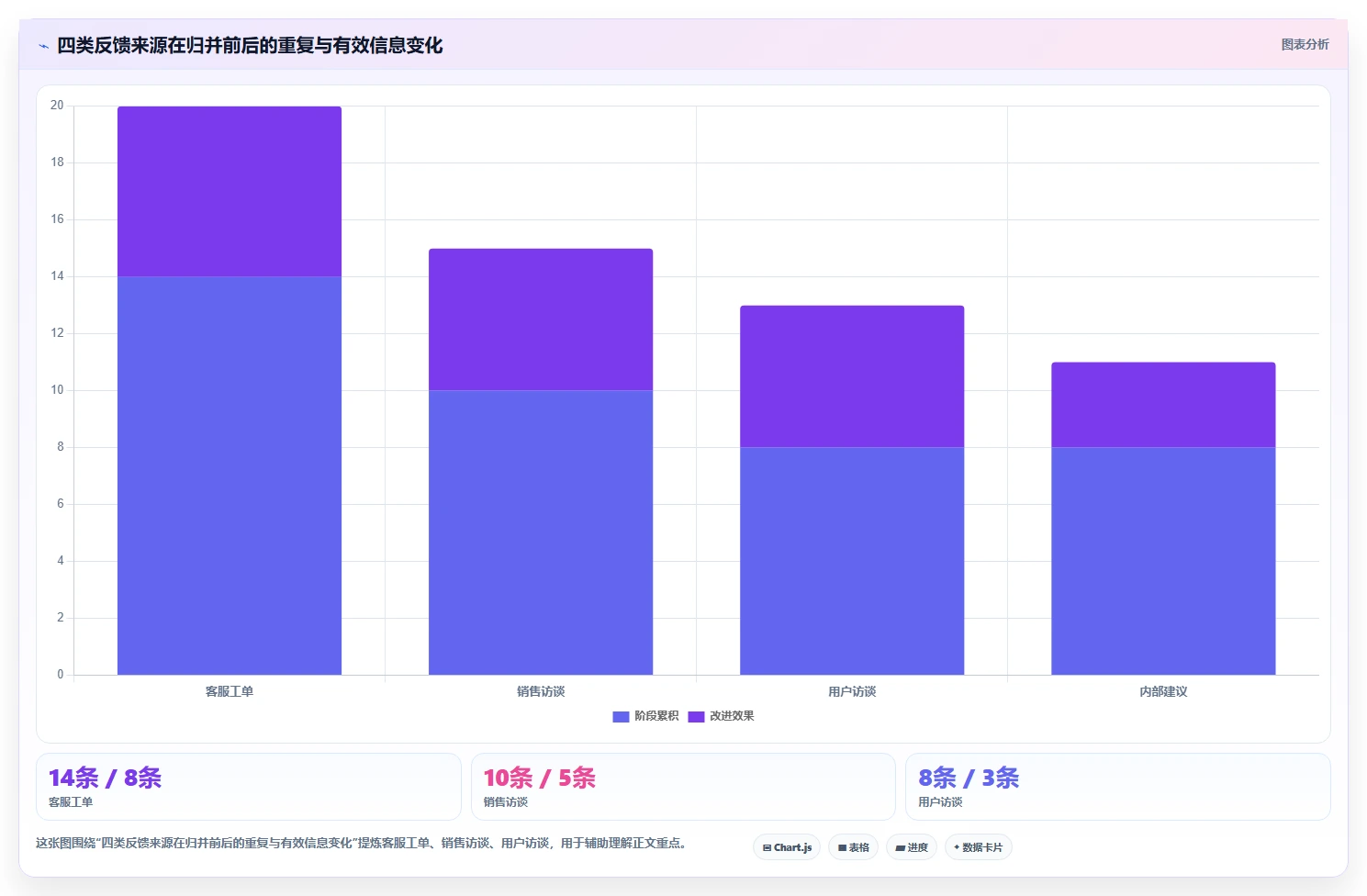
Task: Toggle the 改进效果 legend swatch
Action: click(696, 717)
